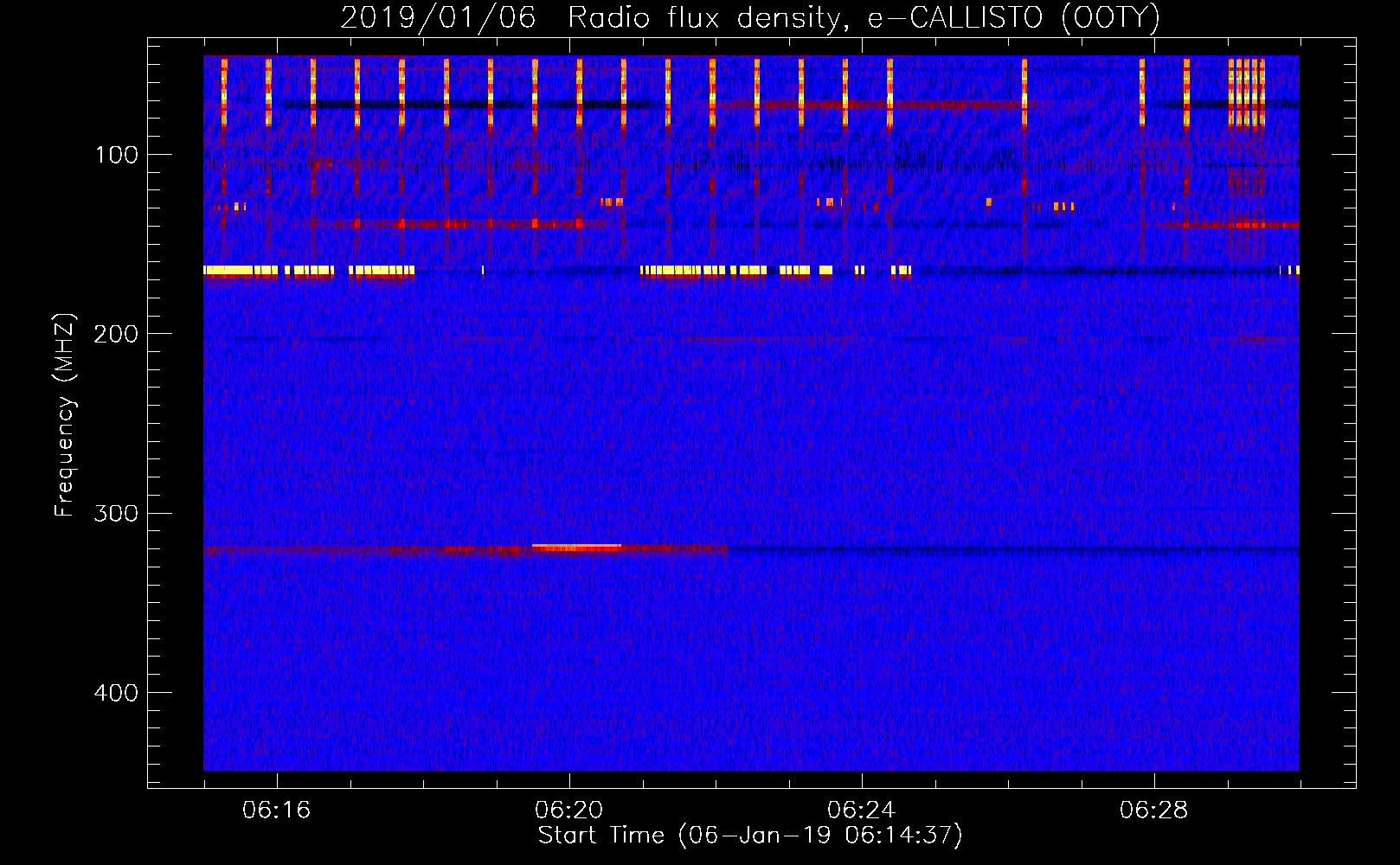Click the 06:28 time tick label
Screen dimensions: 1400x865
point(1154,811)
